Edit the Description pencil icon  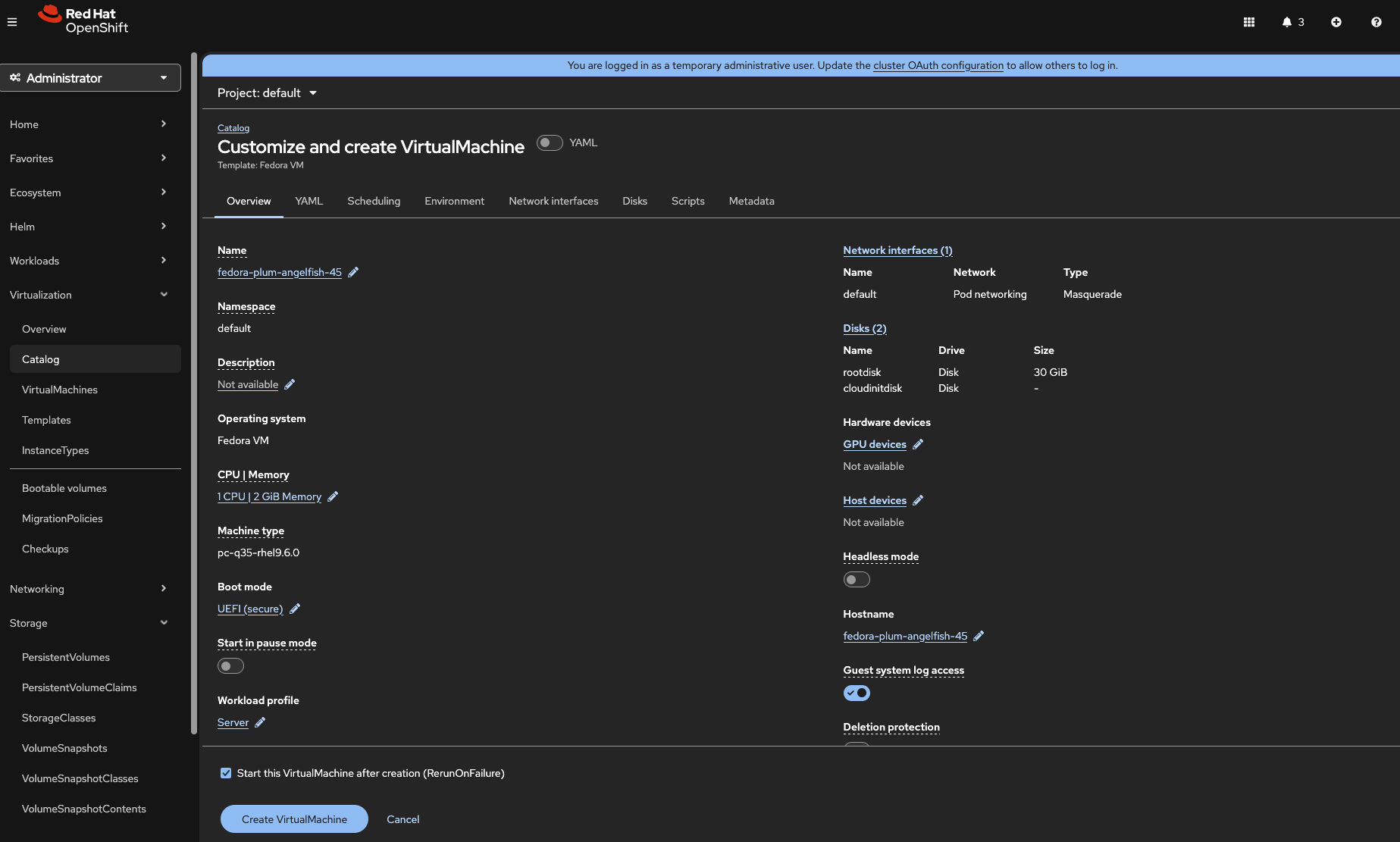[290, 384]
